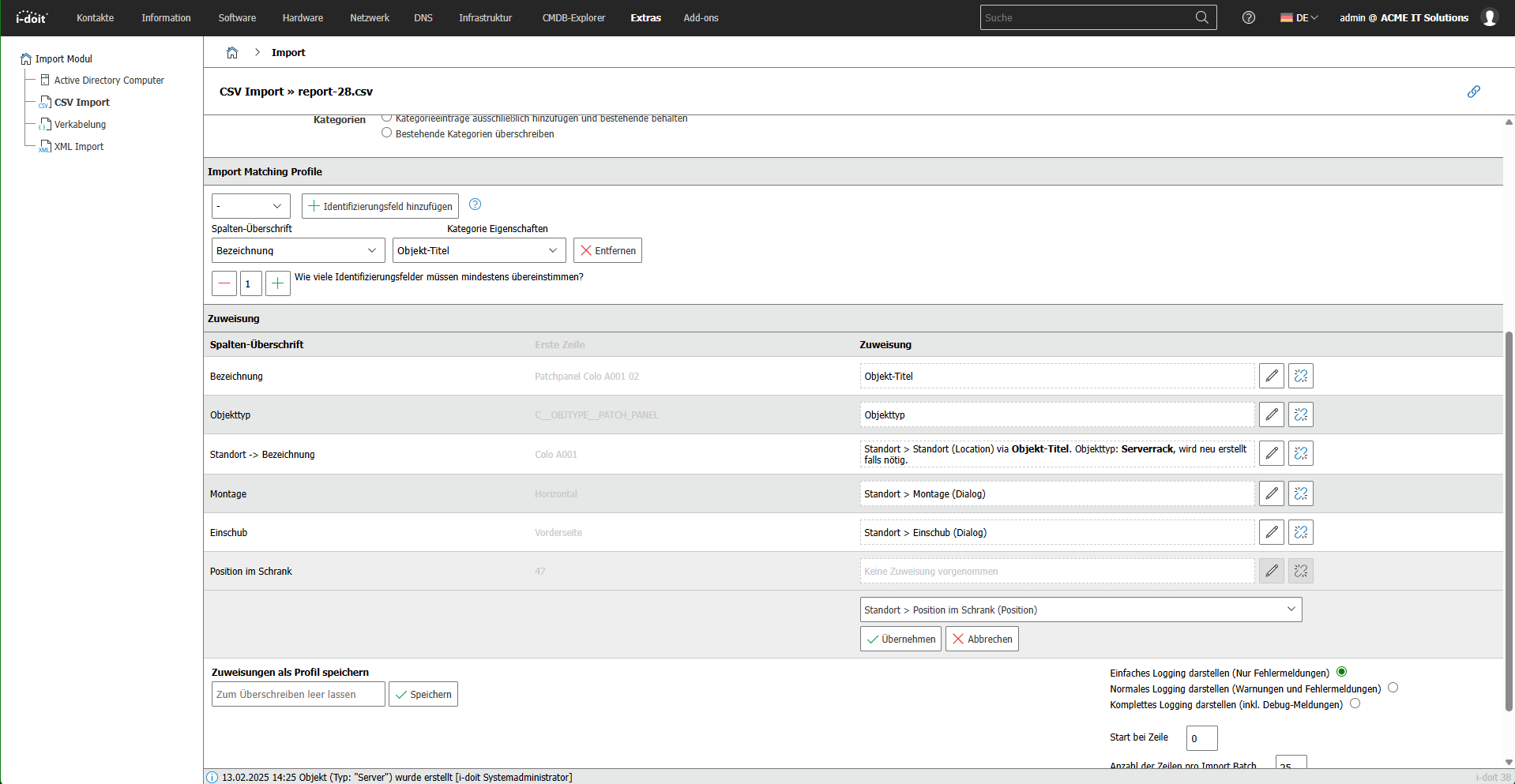Click the home icon in breadcrumb
1515x784 pixels.
click(x=232, y=53)
